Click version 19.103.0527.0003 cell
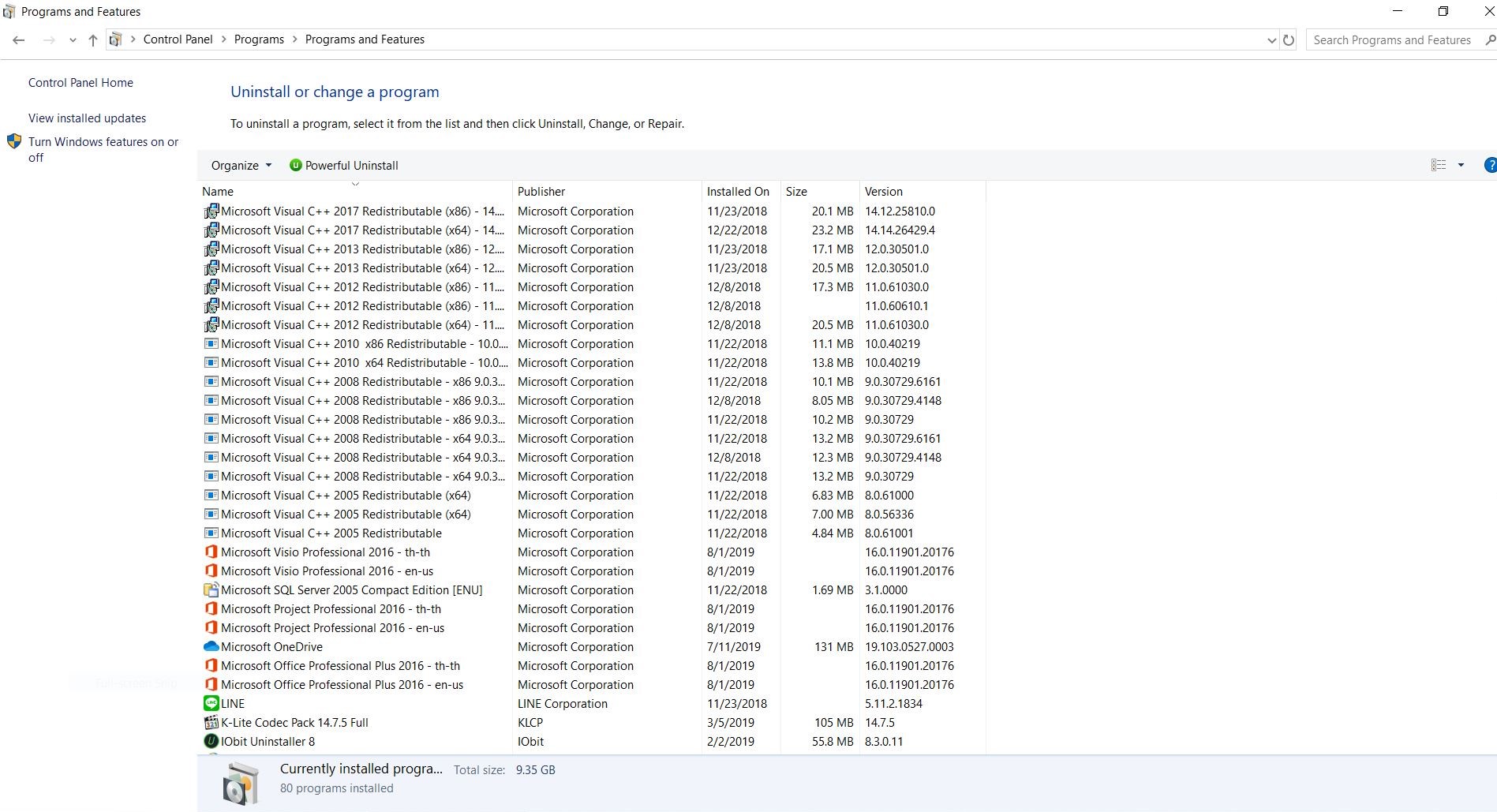 (909, 646)
